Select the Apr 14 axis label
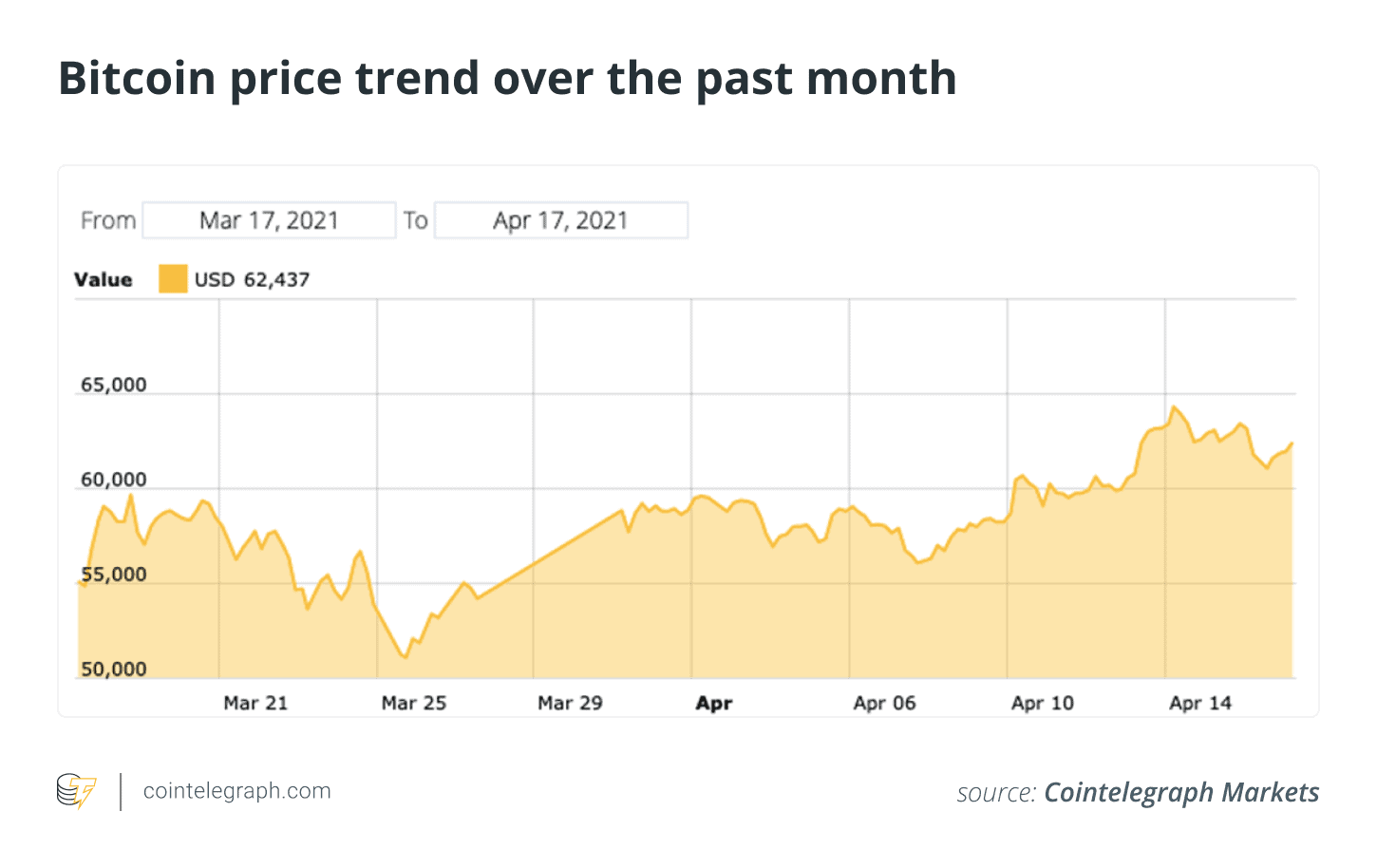Image resolution: width=1377 pixels, height=868 pixels. [x=1199, y=703]
